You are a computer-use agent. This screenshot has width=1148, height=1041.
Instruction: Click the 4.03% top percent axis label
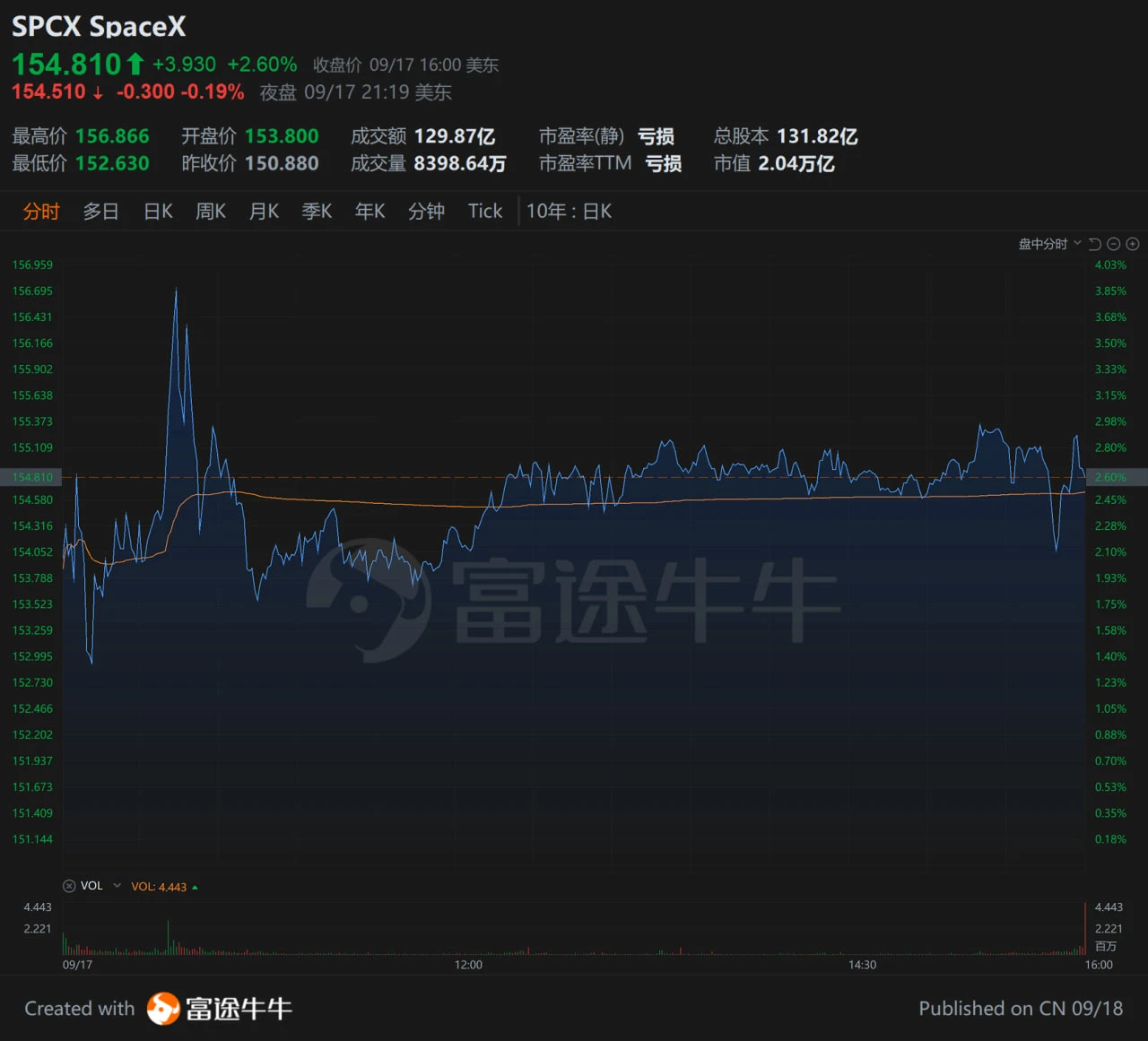pyautogui.click(x=1110, y=265)
